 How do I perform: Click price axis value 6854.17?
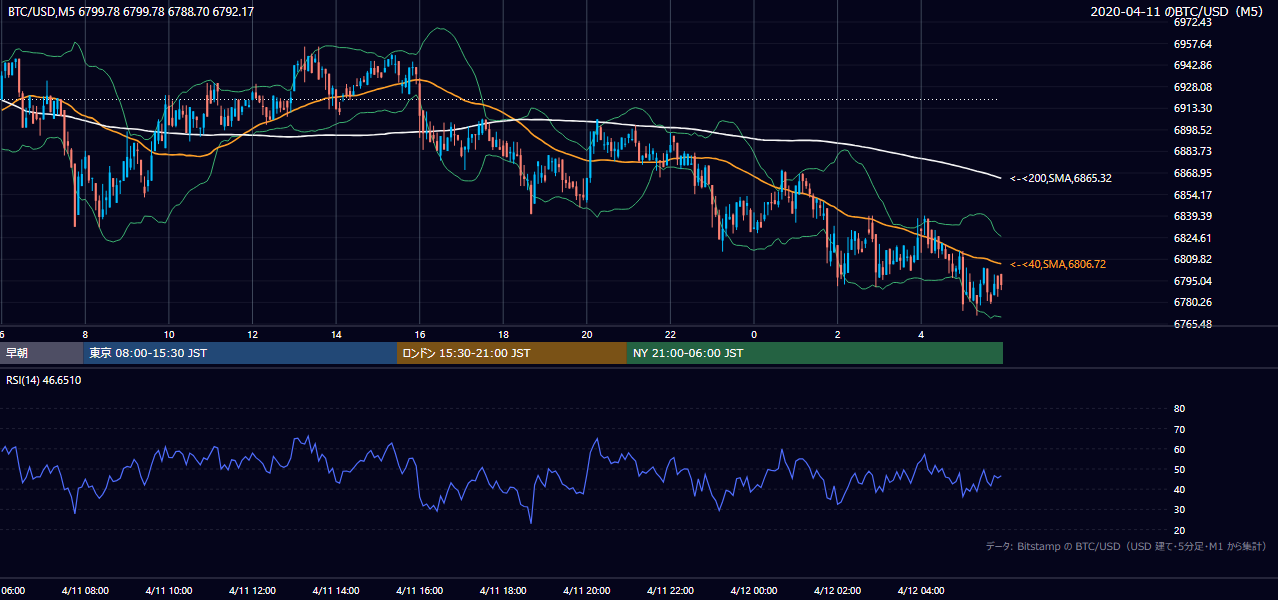[x=1193, y=195]
